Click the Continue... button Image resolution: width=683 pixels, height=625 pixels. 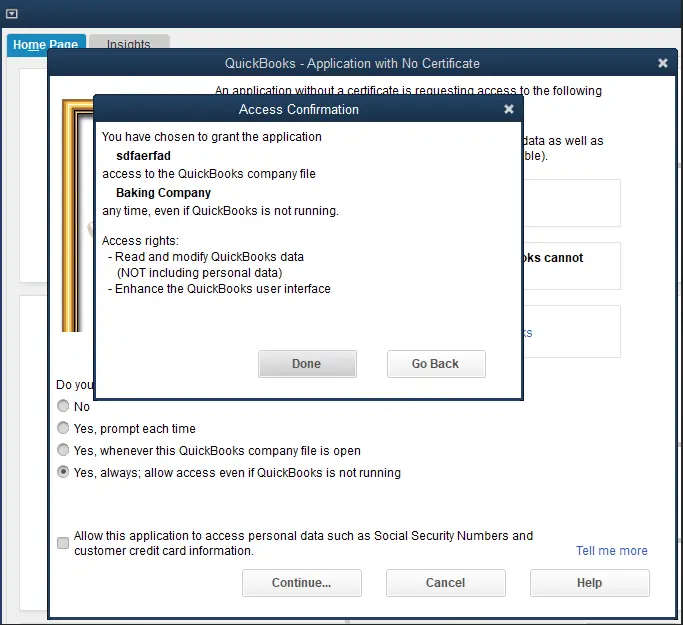point(302,583)
